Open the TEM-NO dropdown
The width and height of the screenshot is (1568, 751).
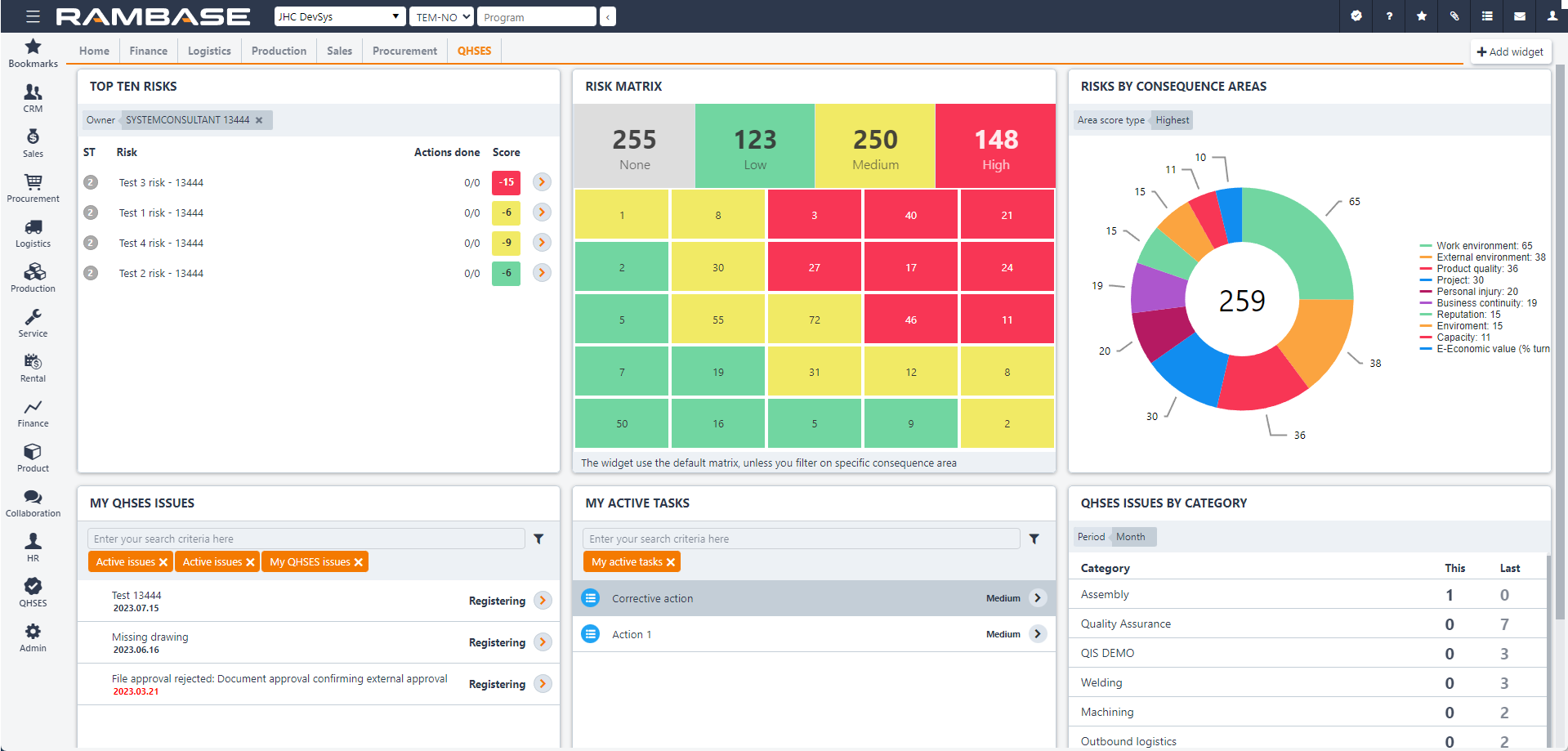pos(441,16)
